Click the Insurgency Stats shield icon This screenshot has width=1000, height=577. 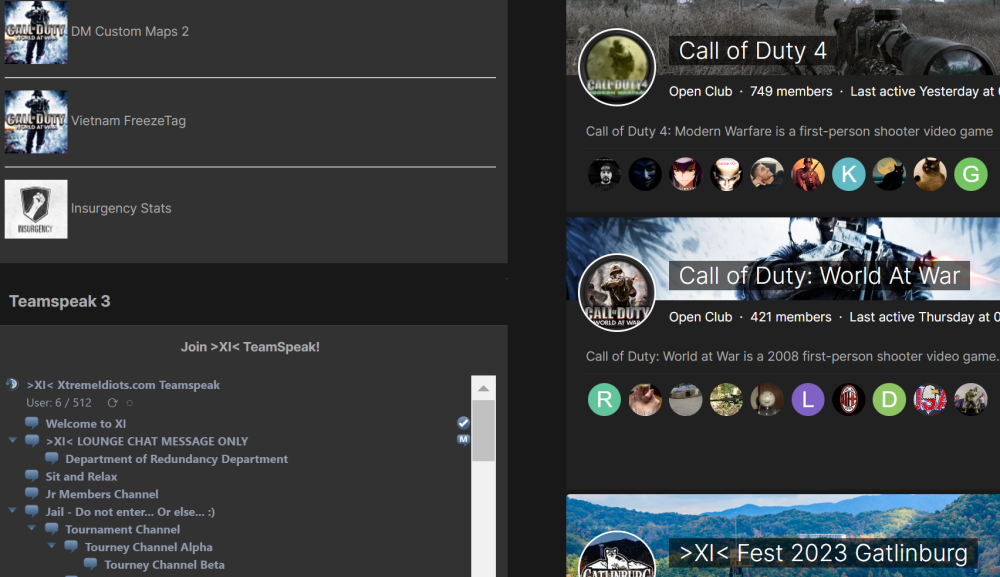36,208
